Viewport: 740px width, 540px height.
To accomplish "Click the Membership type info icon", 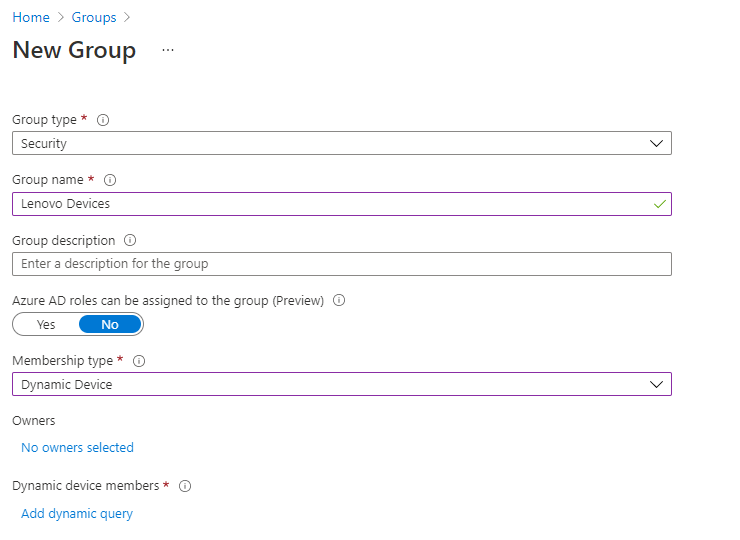I will pos(139,361).
